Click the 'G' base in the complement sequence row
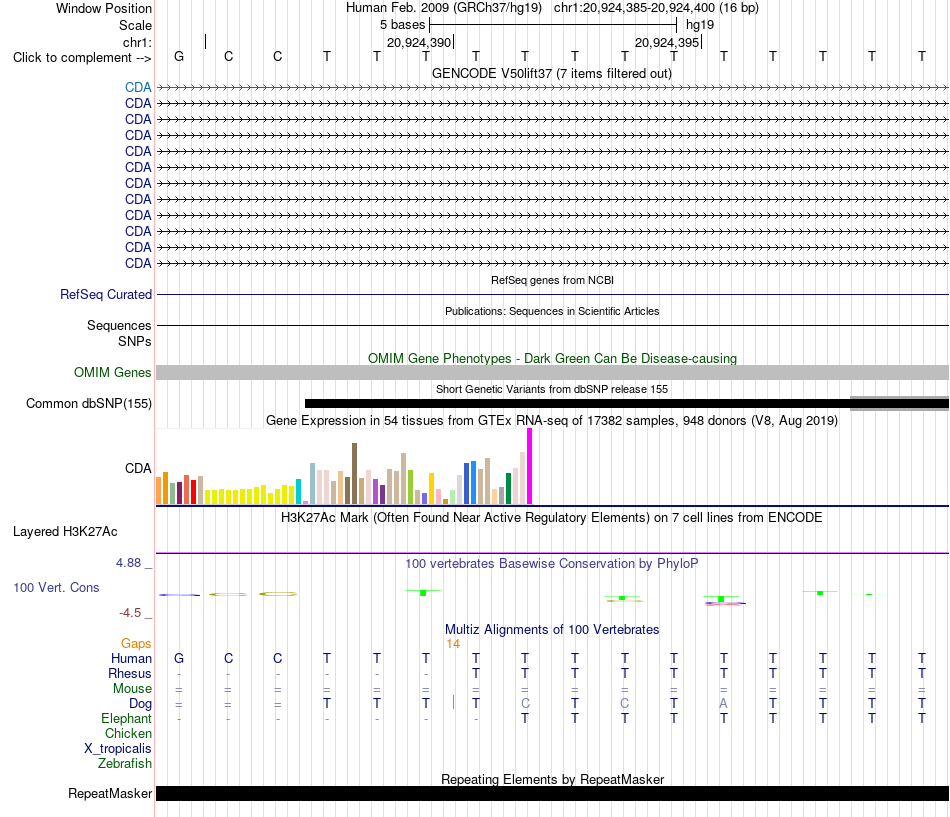 pyautogui.click(x=179, y=56)
